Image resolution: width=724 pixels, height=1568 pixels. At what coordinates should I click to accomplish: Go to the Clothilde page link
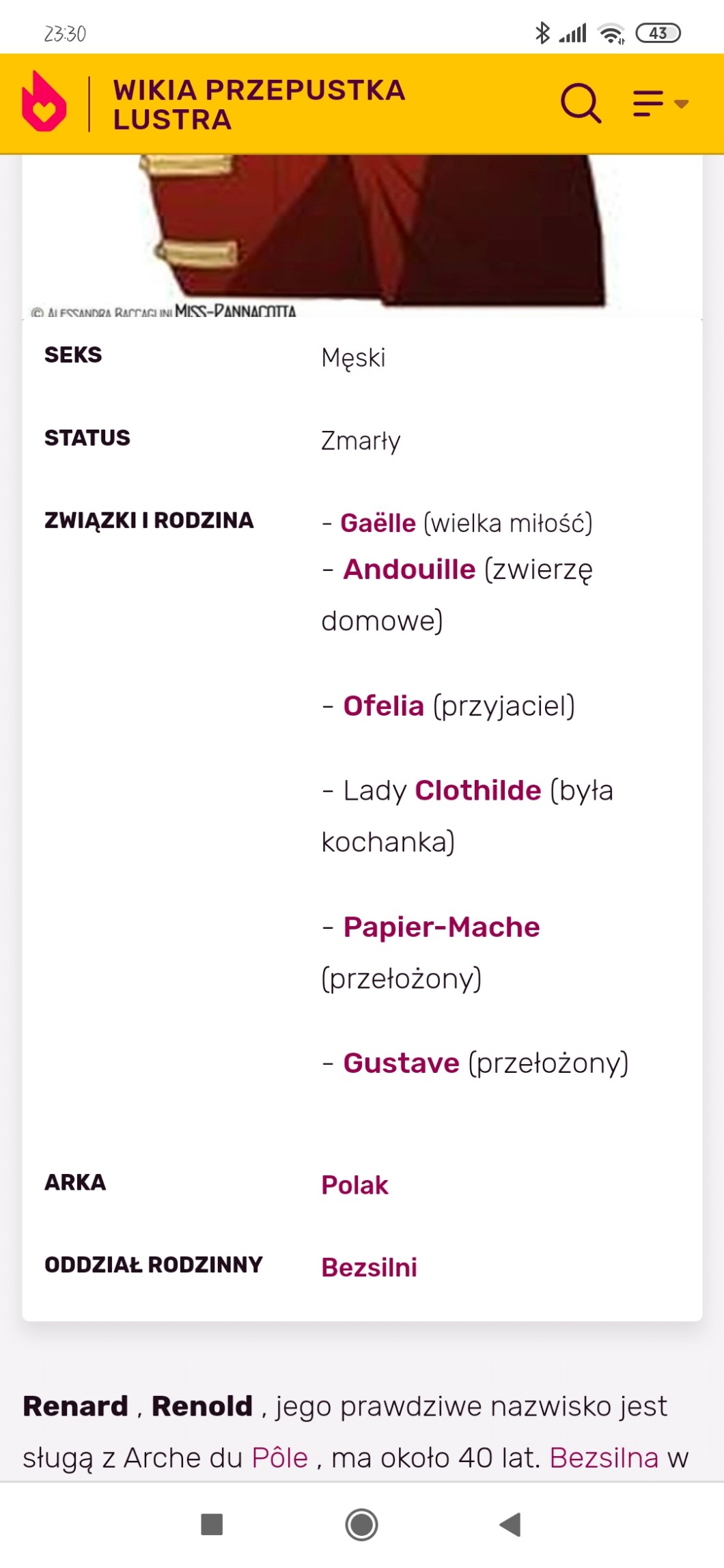coord(478,791)
